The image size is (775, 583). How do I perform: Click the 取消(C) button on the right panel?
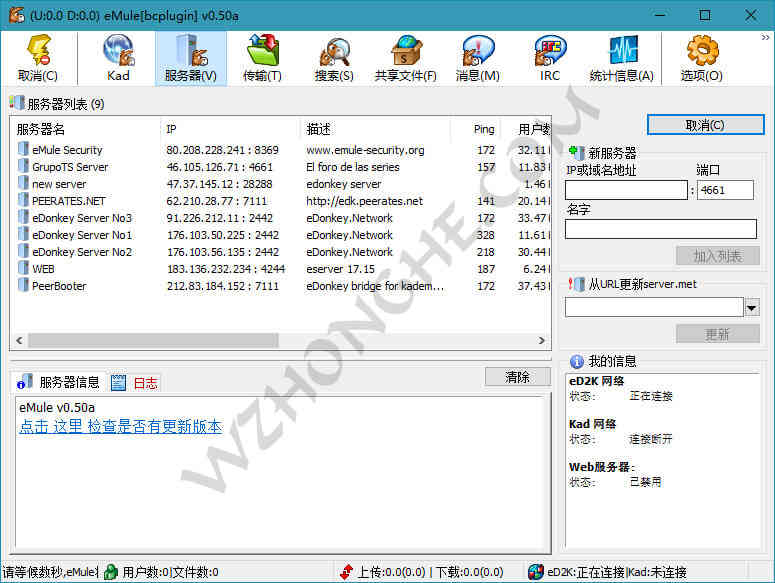(705, 125)
